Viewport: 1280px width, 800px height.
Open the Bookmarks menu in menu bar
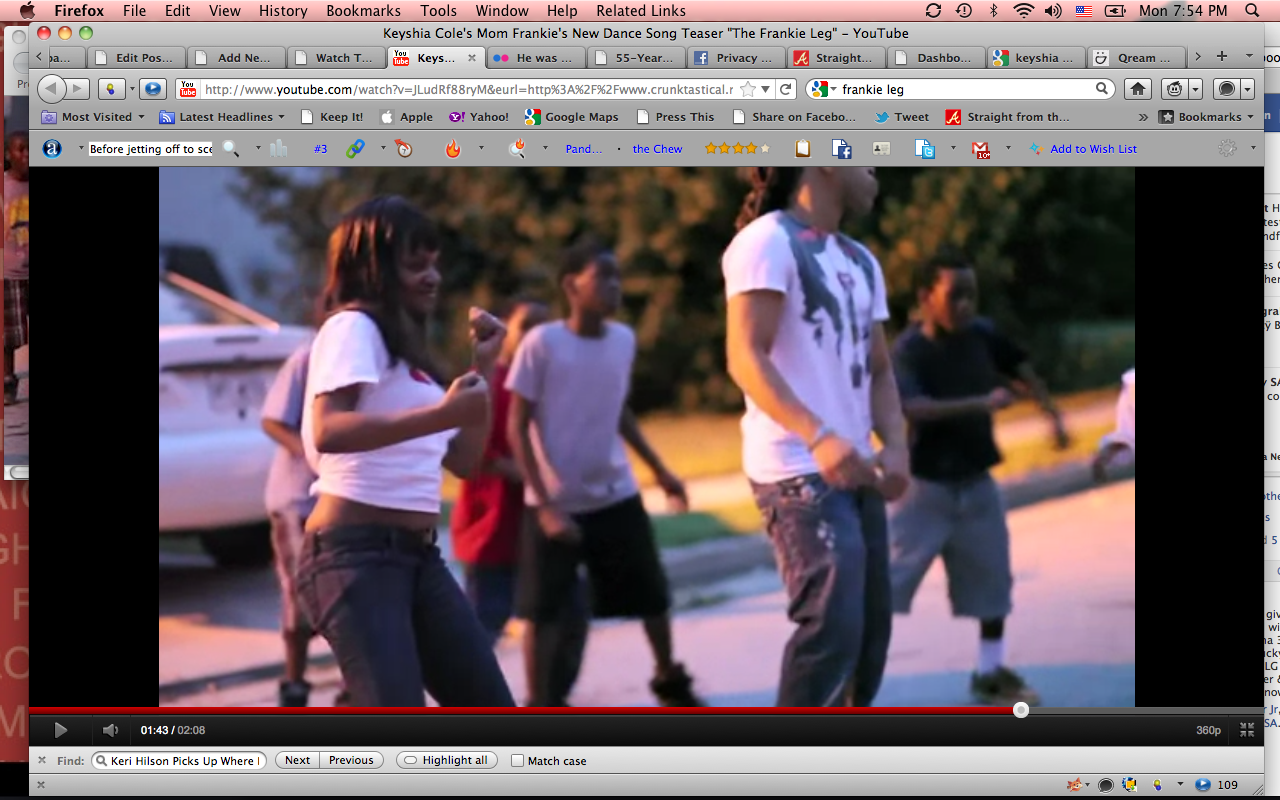[x=364, y=11]
